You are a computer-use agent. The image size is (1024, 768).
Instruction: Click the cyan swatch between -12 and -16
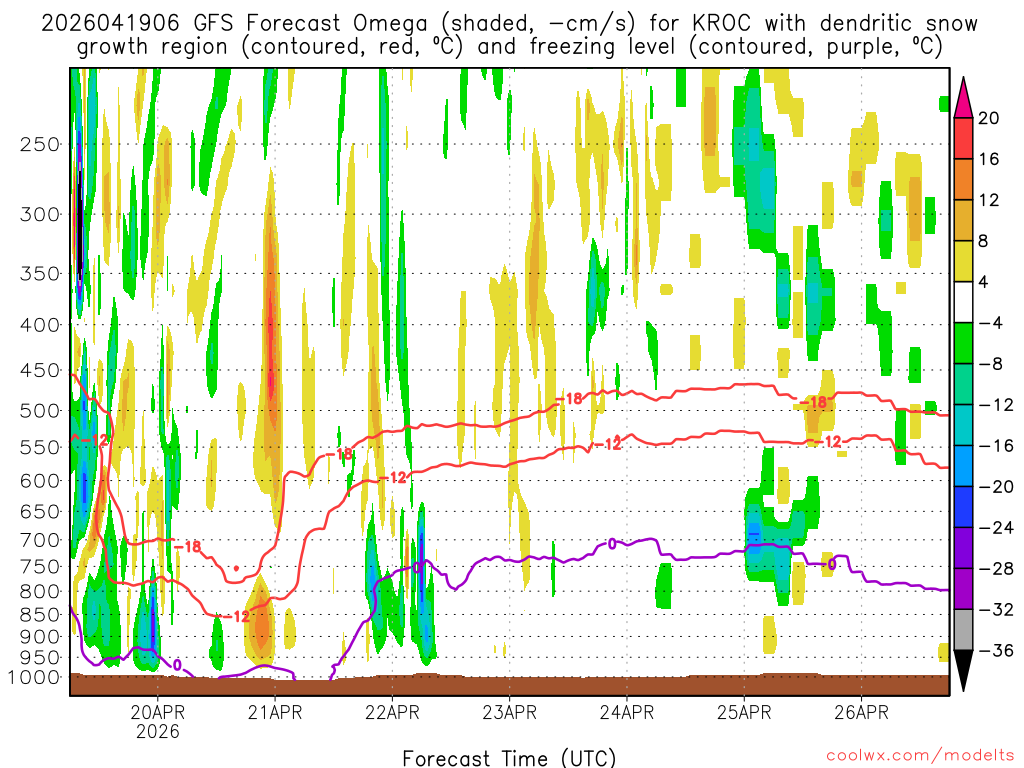[x=963, y=425]
